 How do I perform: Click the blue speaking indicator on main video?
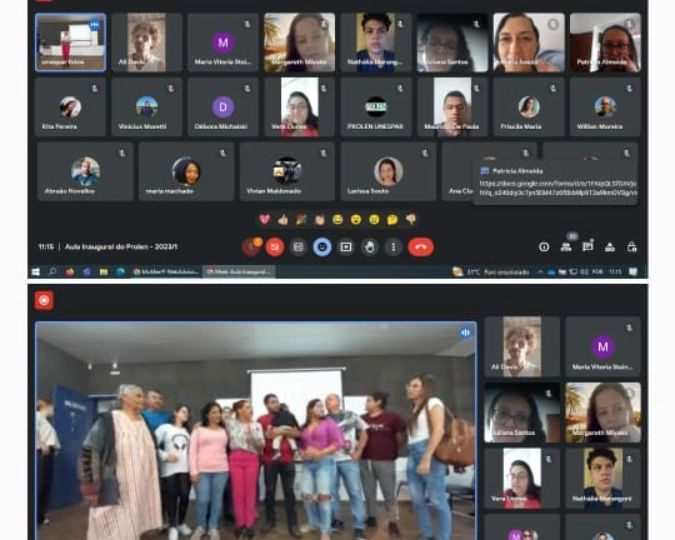(465, 332)
